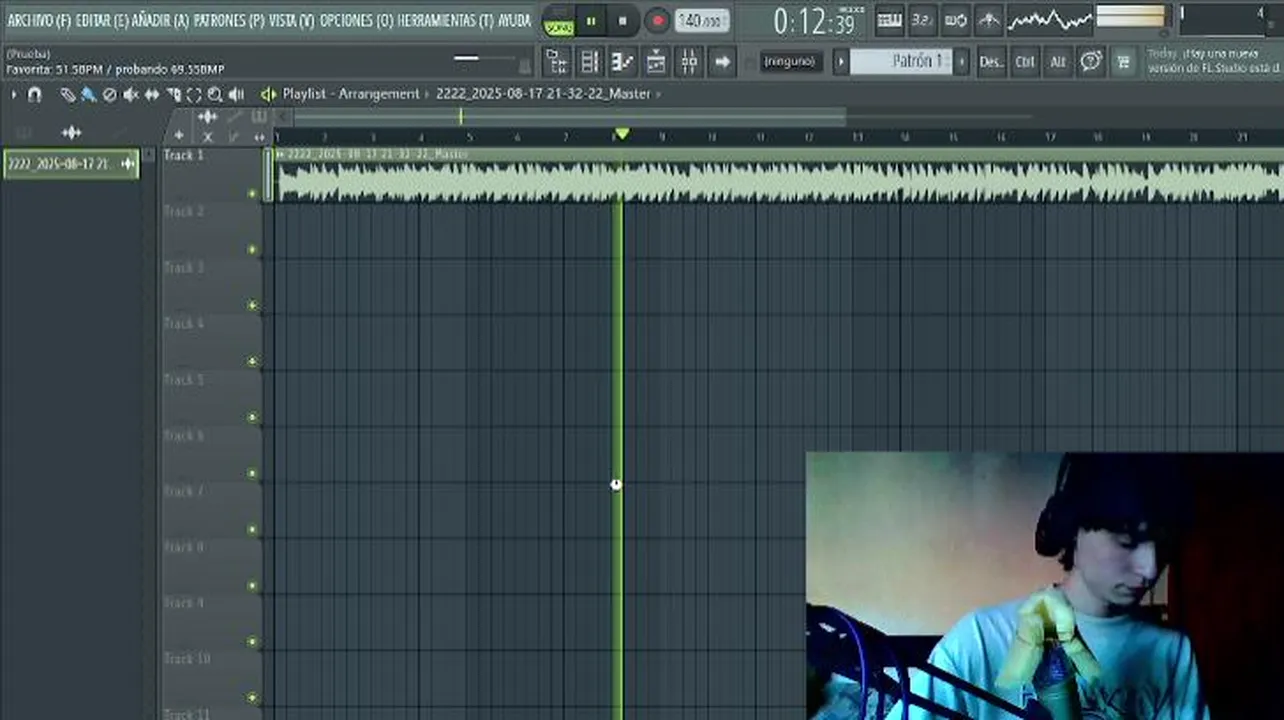Image resolution: width=1284 pixels, height=720 pixels.
Task: Open the Patrón 1 pattern selector
Action: (x=901, y=61)
